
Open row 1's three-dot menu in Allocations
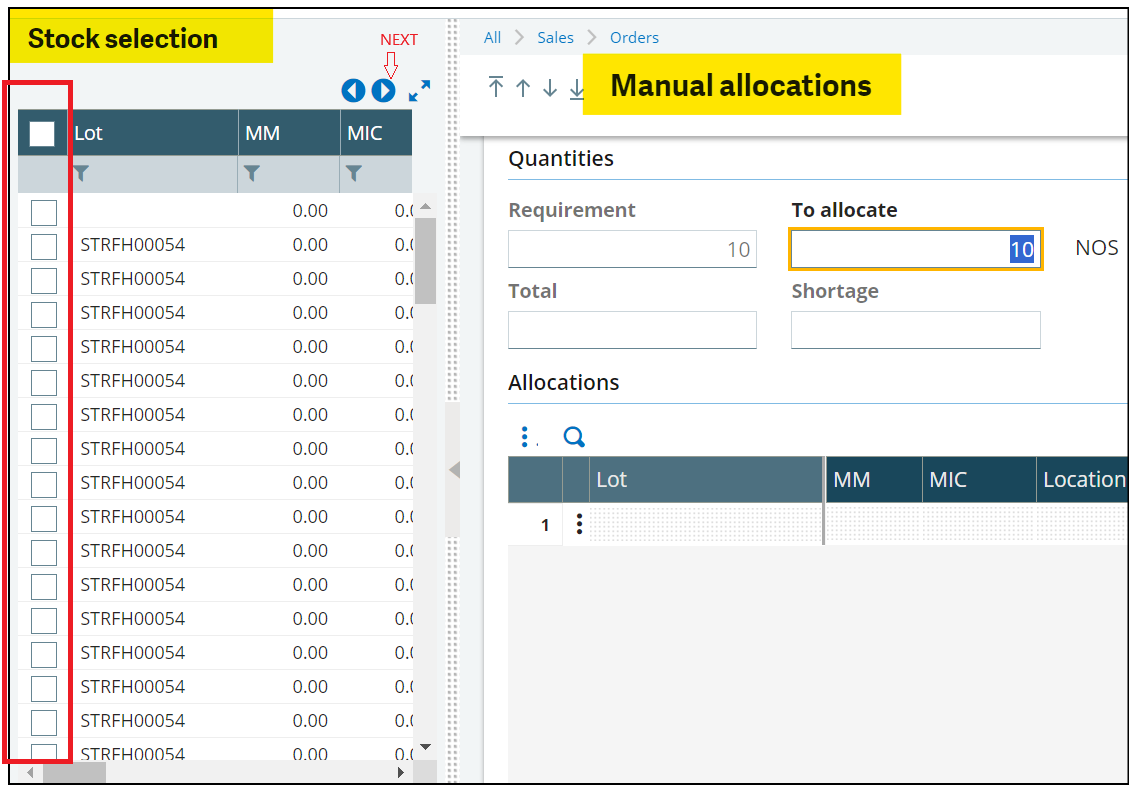coord(579,524)
